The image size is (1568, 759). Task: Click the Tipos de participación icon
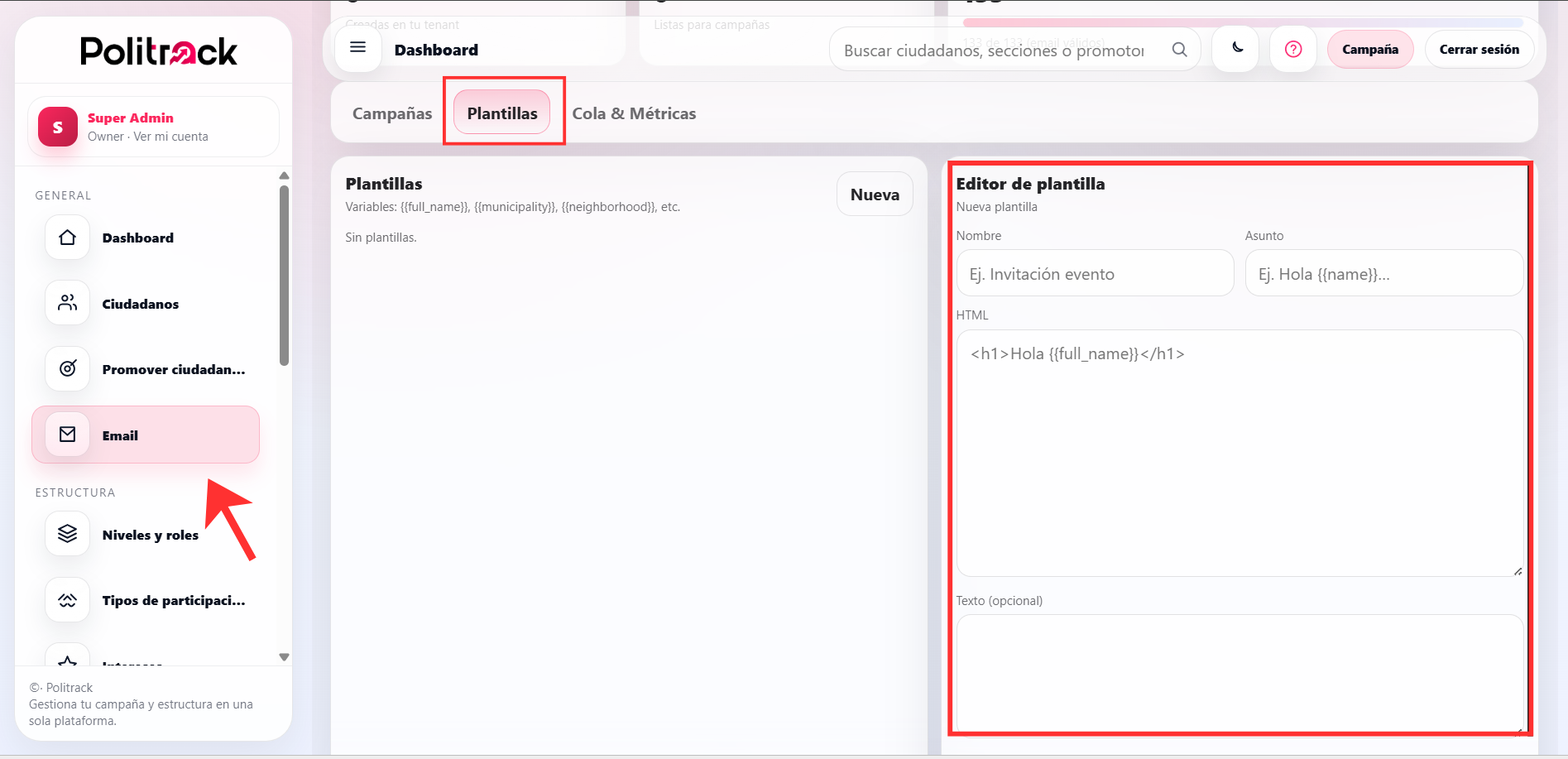[66, 599]
